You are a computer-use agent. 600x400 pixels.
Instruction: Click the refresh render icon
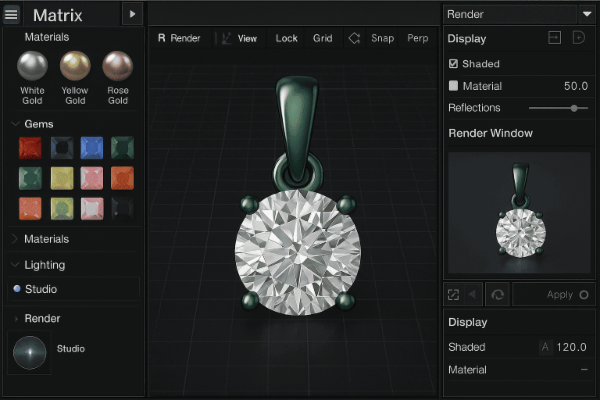497,295
